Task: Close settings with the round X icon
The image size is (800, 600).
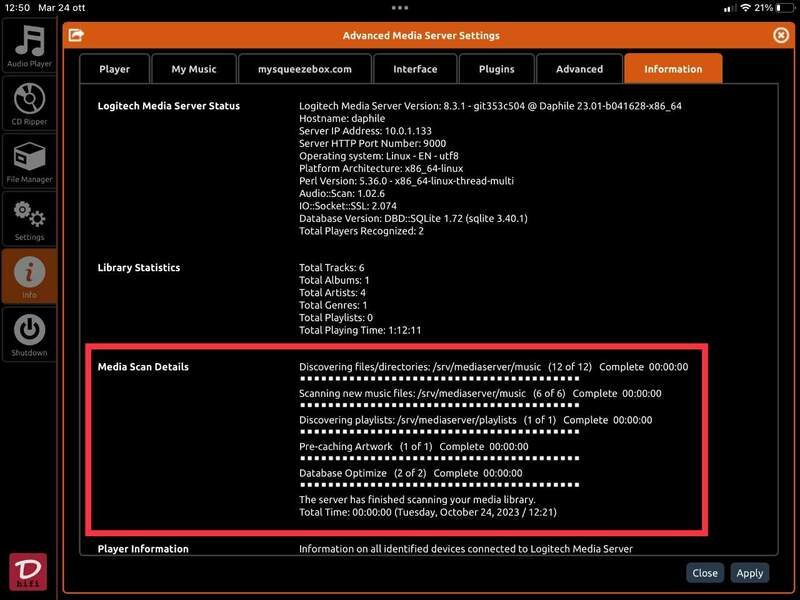Action: [781, 35]
